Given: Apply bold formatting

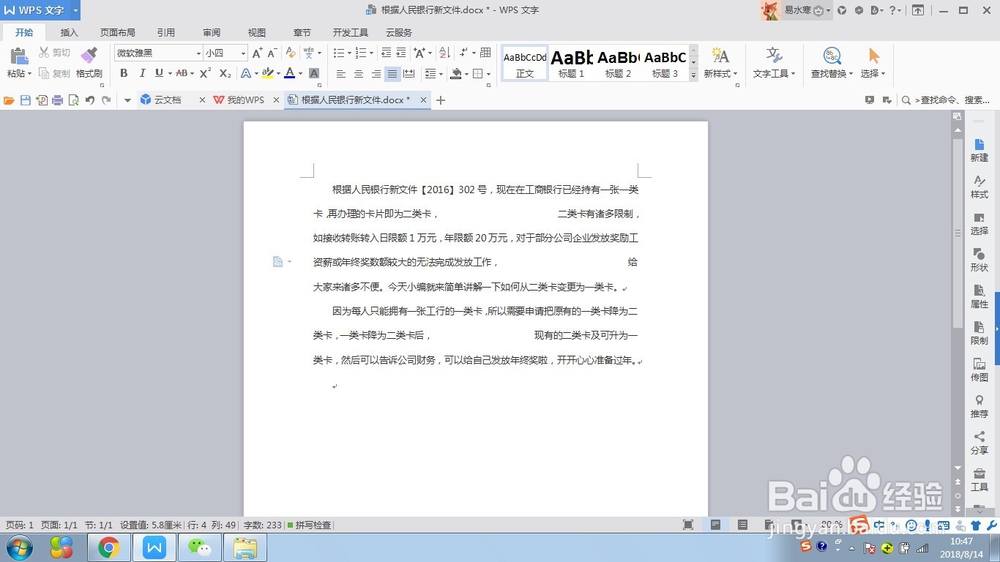Looking at the screenshot, I should coord(124,73).
